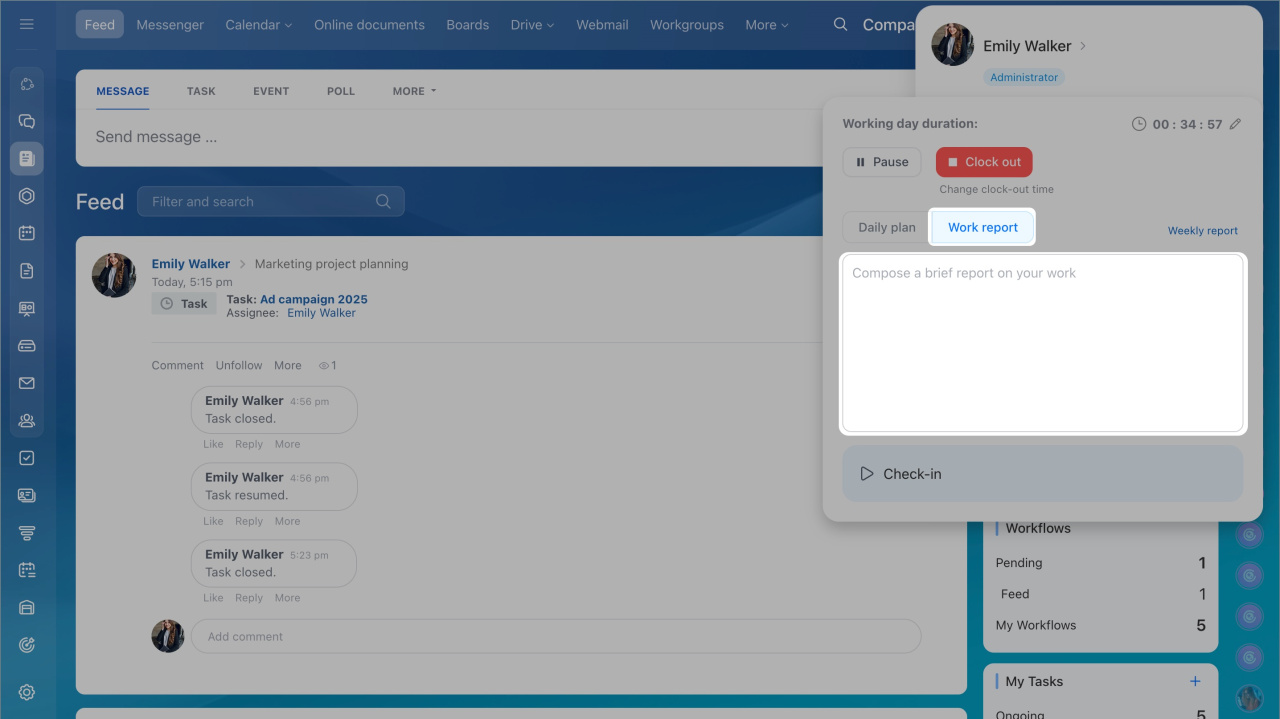Expand the More menu in top navigation

point(766,24)
